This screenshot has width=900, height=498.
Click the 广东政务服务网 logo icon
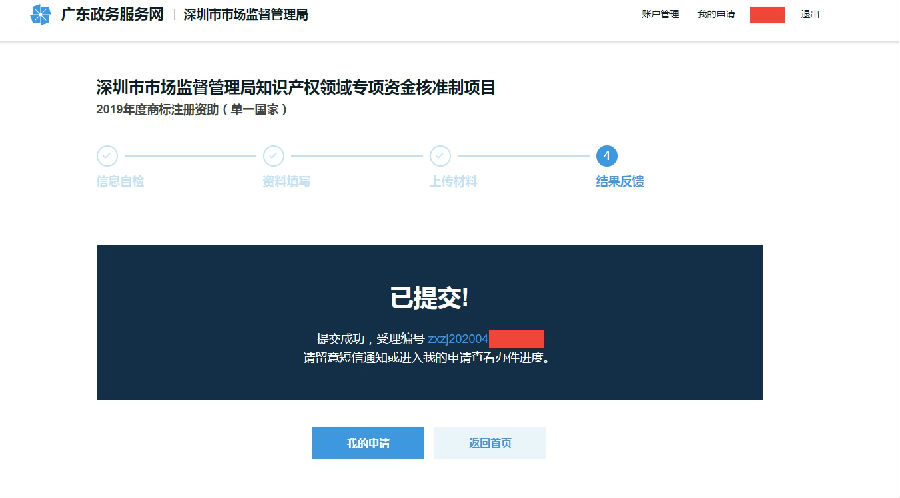[x=40, y=15]
